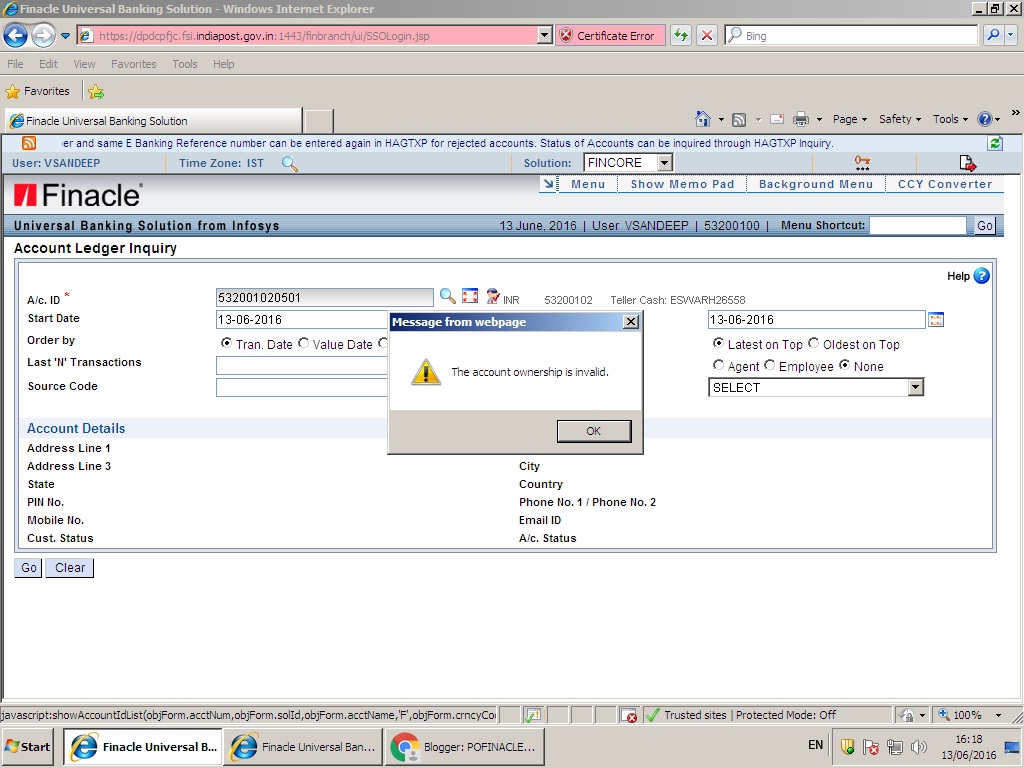Click the logout document icon on the right

pyautogui.click(x=966, y=161)
